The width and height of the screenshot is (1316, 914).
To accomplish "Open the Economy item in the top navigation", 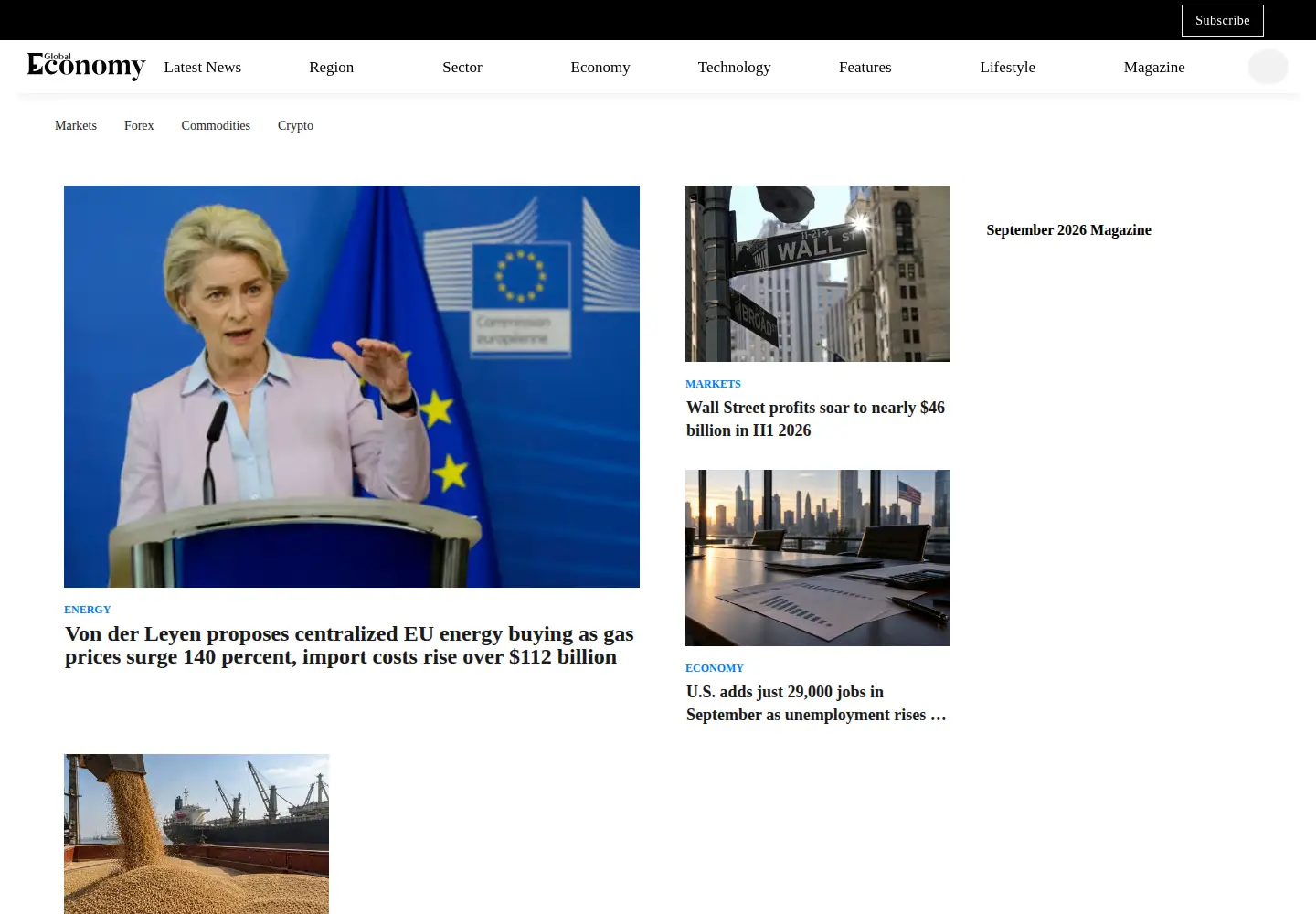I will pyautogui.click(x=600, y=67).
